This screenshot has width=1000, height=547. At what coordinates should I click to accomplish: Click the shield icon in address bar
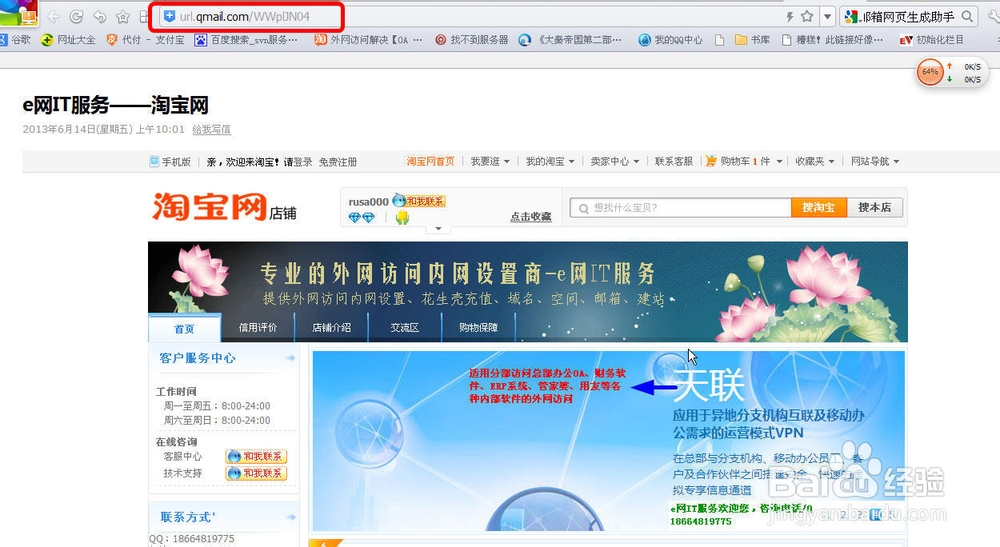pos(169,17)
